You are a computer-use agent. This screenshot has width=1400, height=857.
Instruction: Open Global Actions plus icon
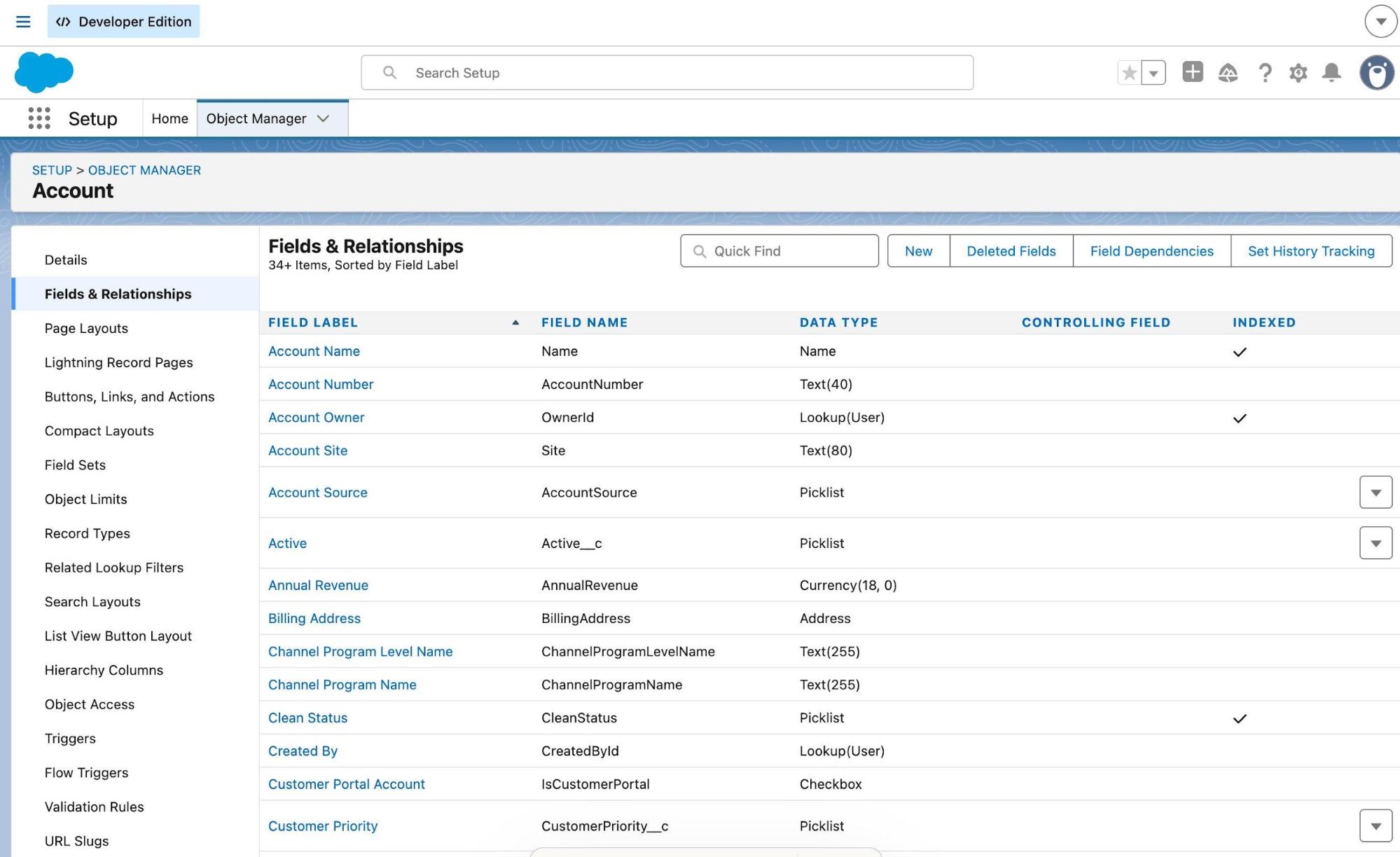(1193, 72)
